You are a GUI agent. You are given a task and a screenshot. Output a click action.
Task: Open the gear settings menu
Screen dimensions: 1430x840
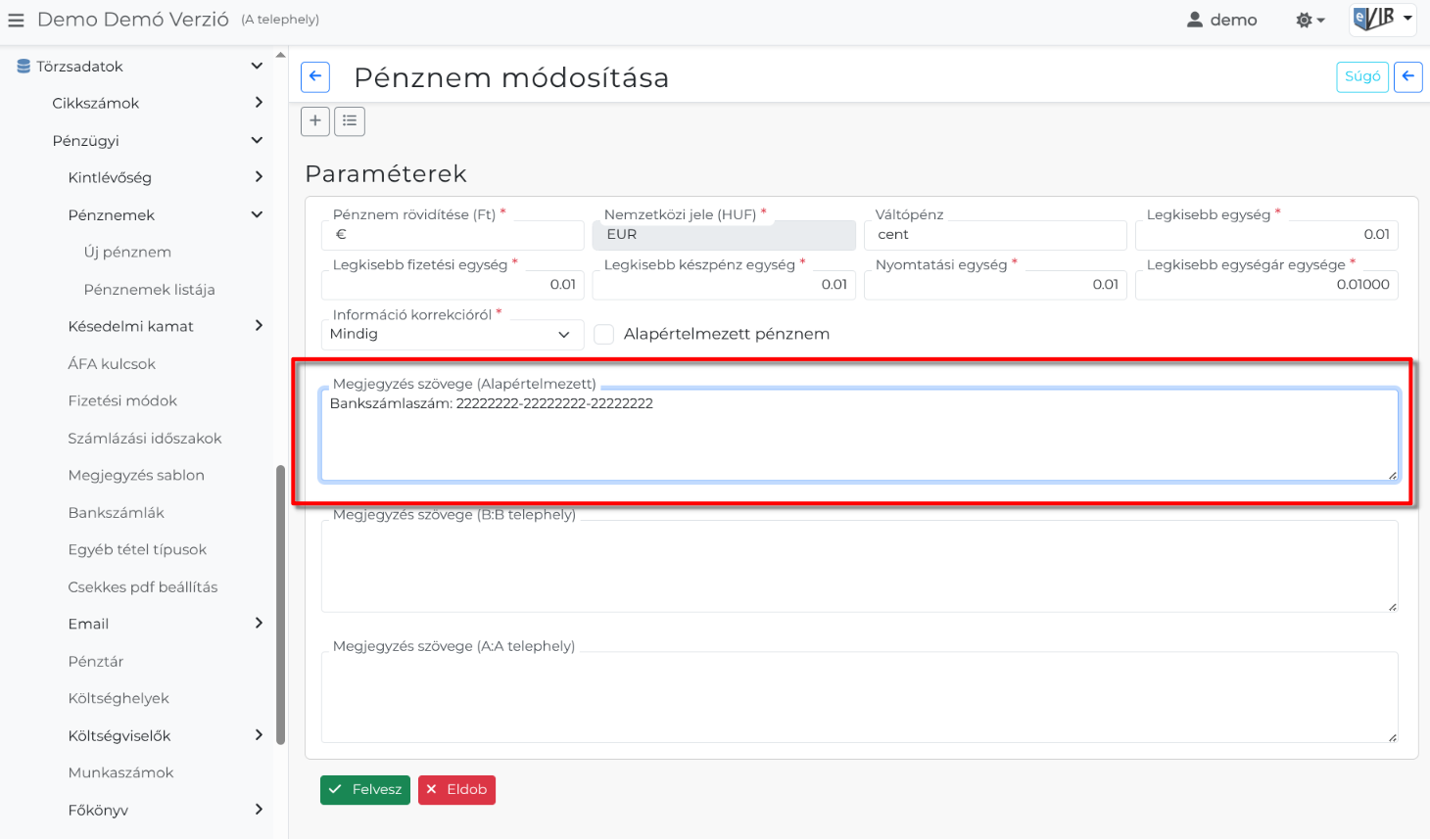1310,20
